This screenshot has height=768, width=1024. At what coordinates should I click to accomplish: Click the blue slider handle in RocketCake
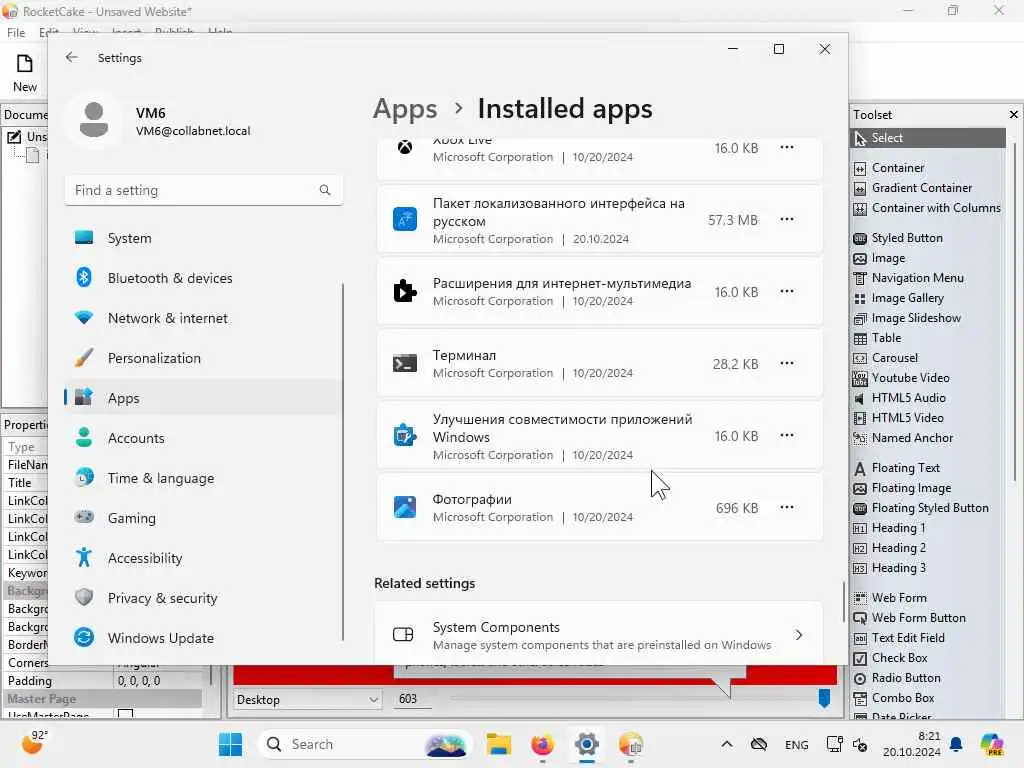click(824, 698)
